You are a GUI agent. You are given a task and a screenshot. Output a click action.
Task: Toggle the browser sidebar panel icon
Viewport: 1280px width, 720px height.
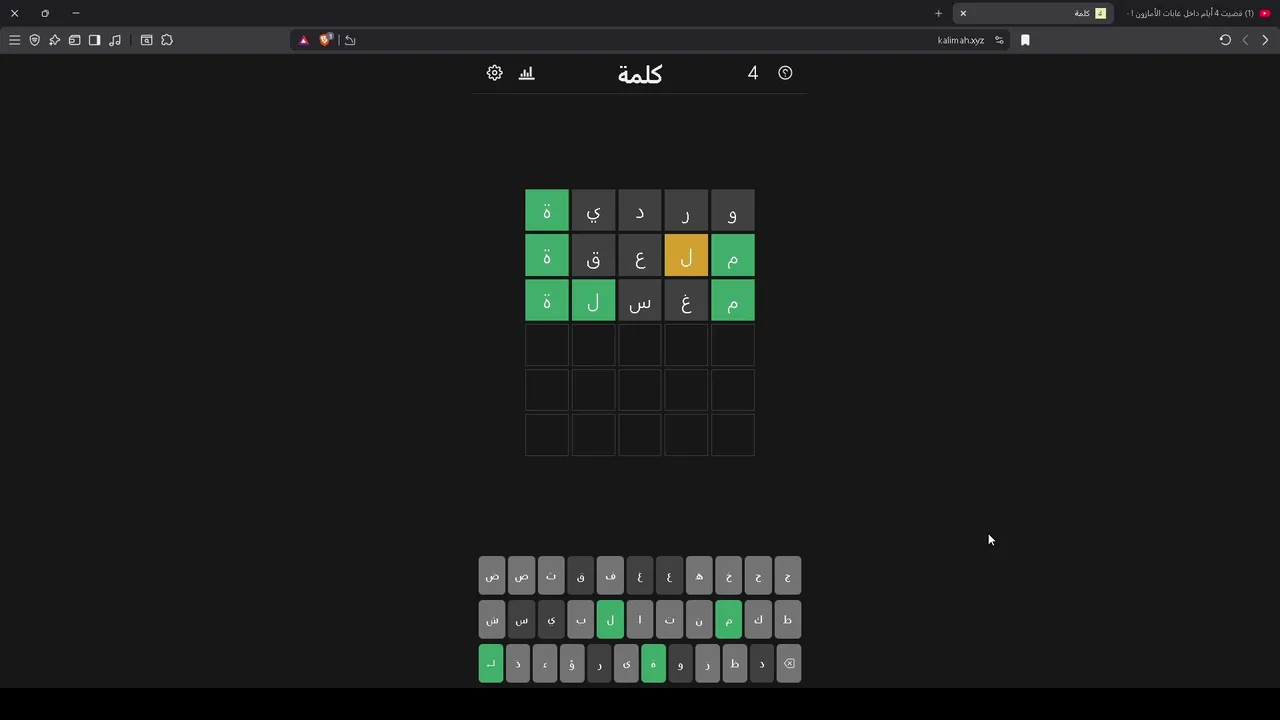[x=95, y=40]
